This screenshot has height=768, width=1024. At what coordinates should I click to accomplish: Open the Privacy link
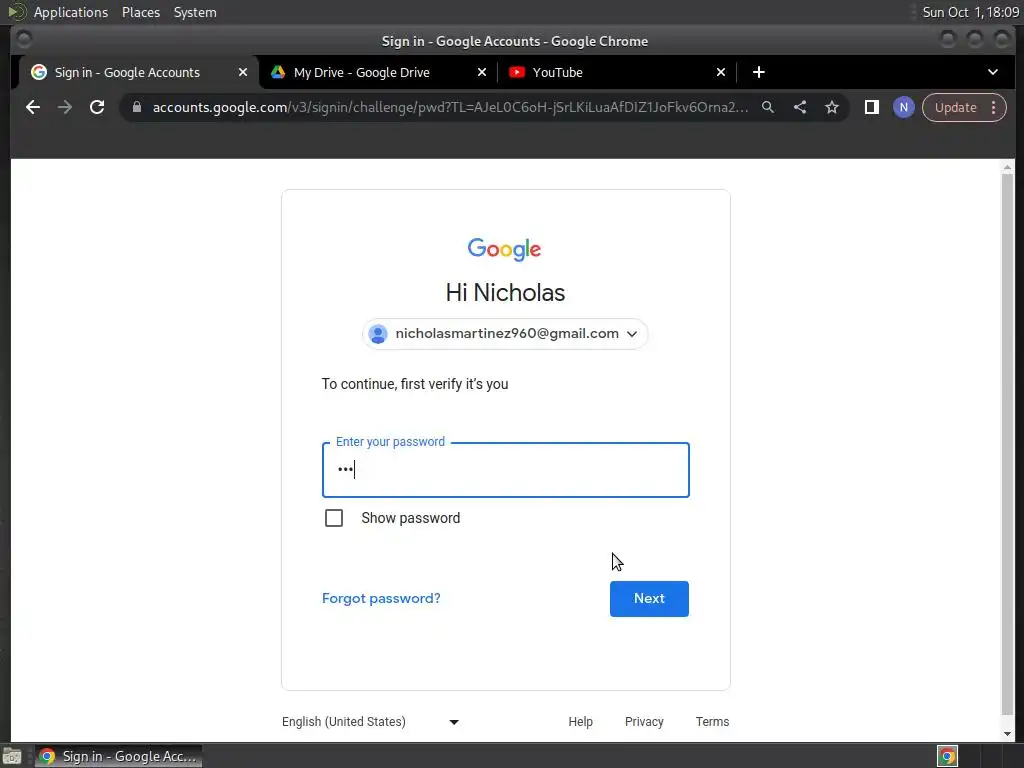point(644,722)
